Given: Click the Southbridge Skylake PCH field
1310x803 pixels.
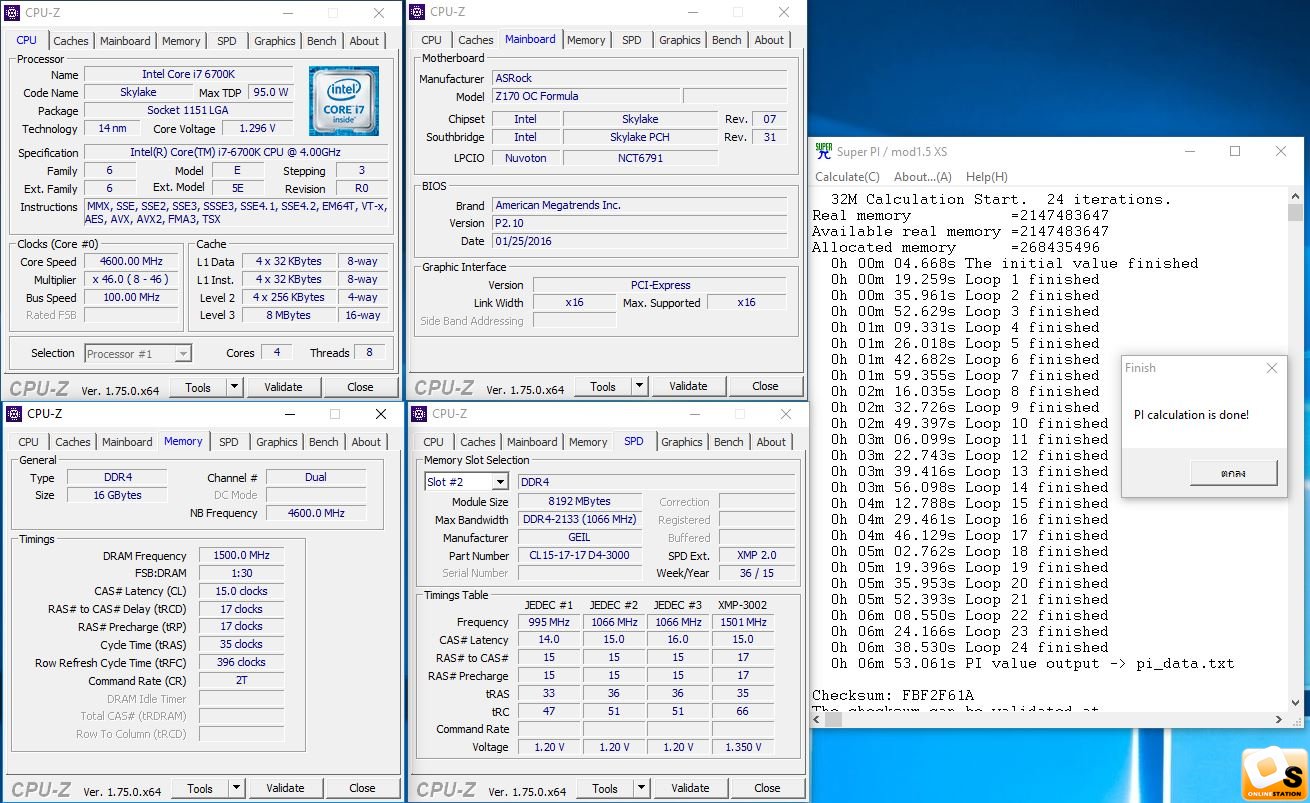Looking at the screenshot, I should point(640,137).
